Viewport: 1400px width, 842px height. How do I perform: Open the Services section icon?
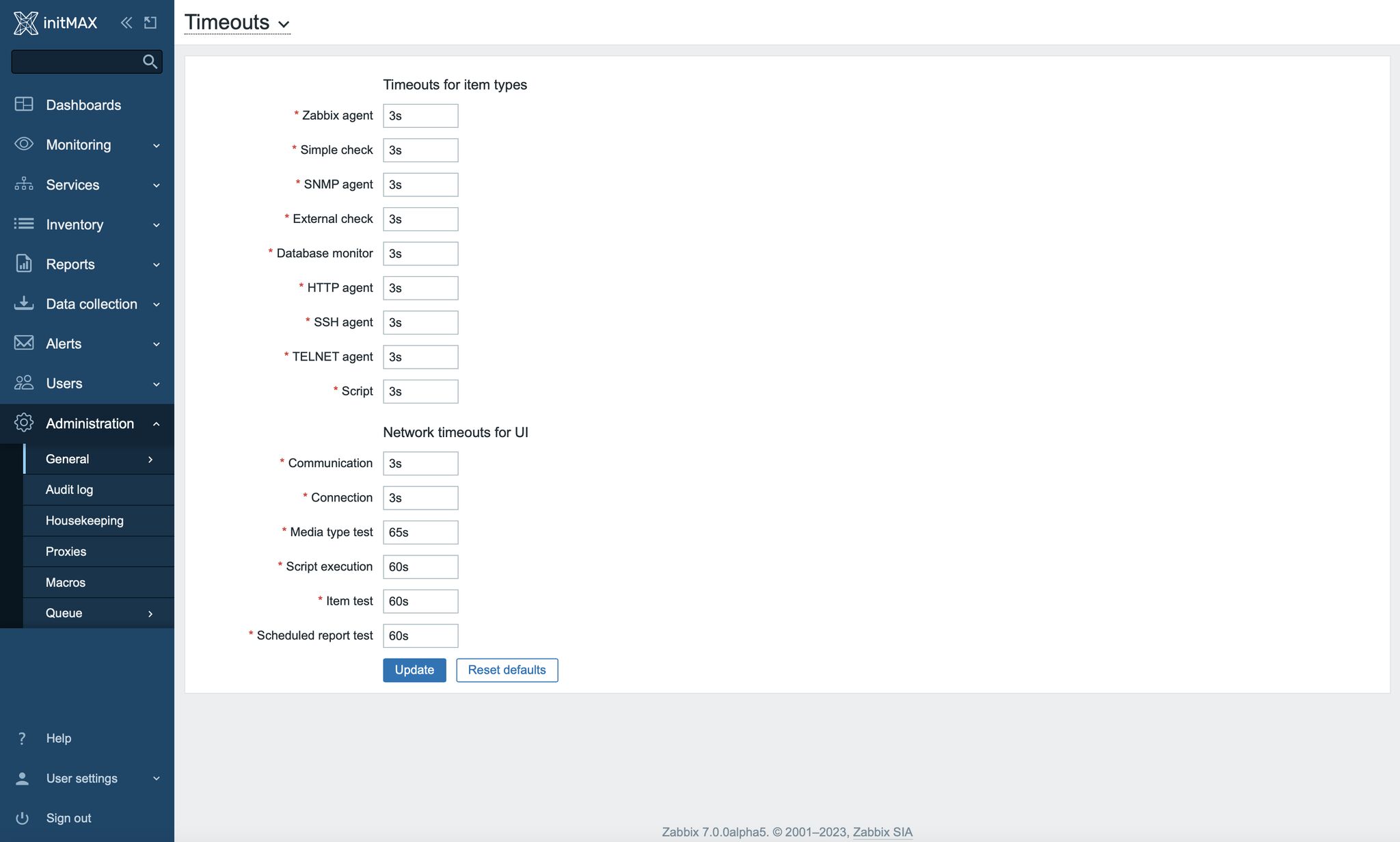23,185
